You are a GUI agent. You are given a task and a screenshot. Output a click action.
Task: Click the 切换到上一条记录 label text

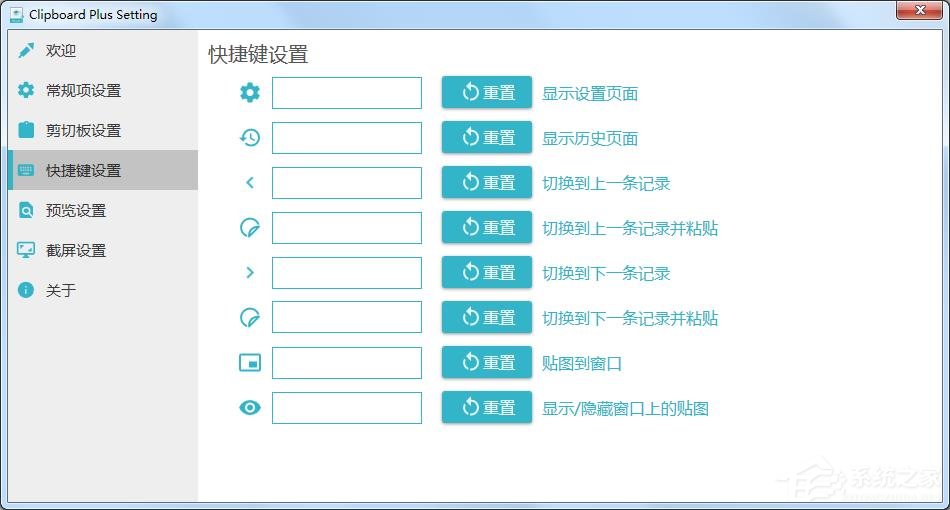pos(606,184)
